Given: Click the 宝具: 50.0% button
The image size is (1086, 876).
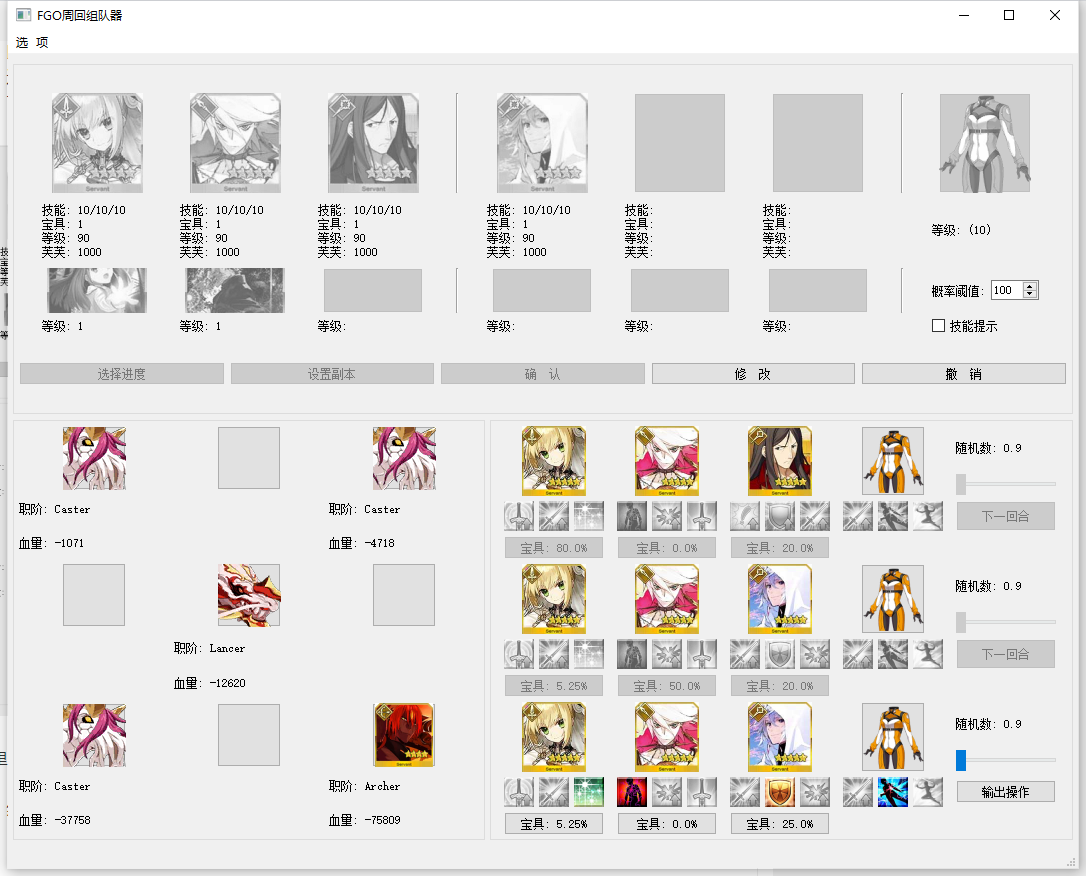Looking at the screenshot, I should tap(666, 686).
